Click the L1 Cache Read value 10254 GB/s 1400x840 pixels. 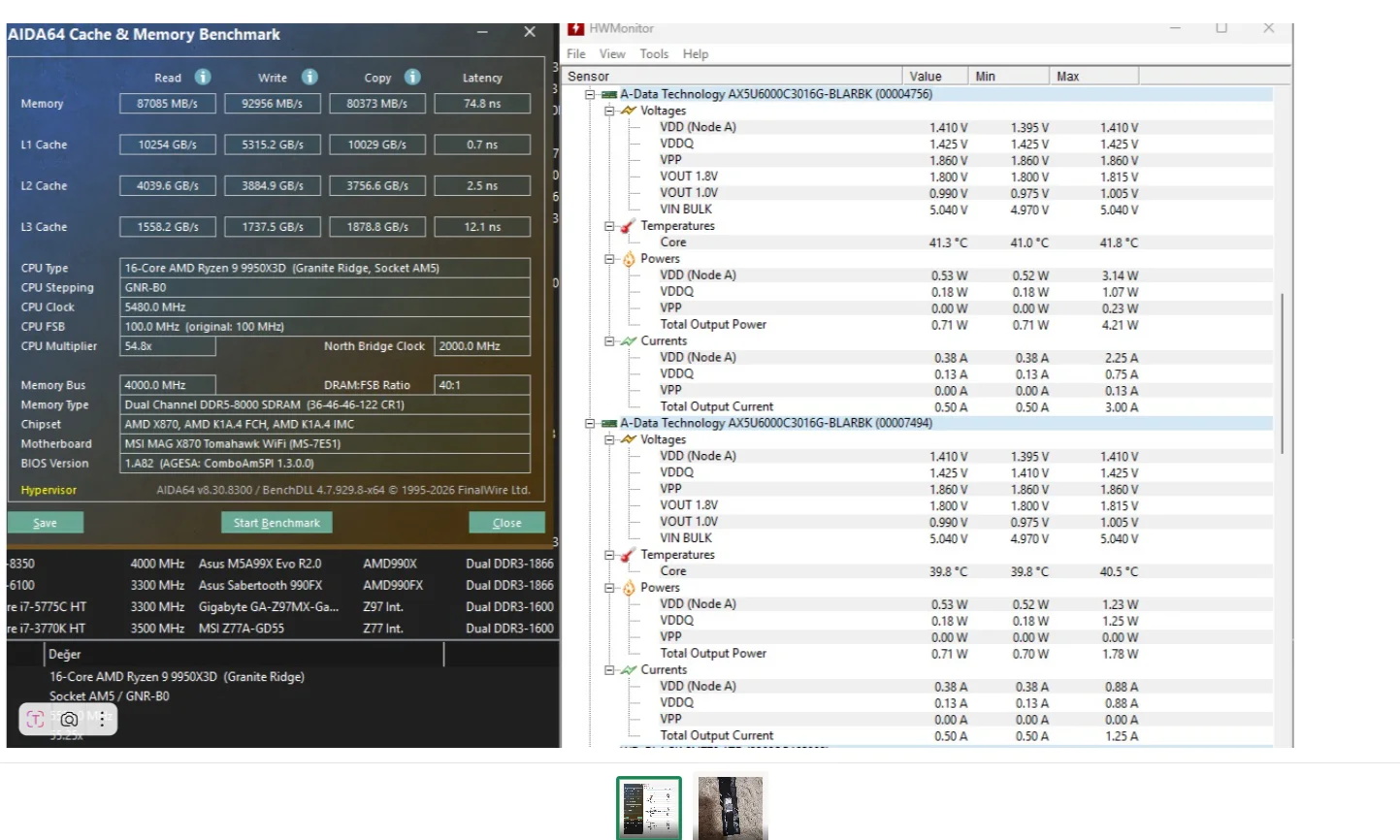[168, 145]
